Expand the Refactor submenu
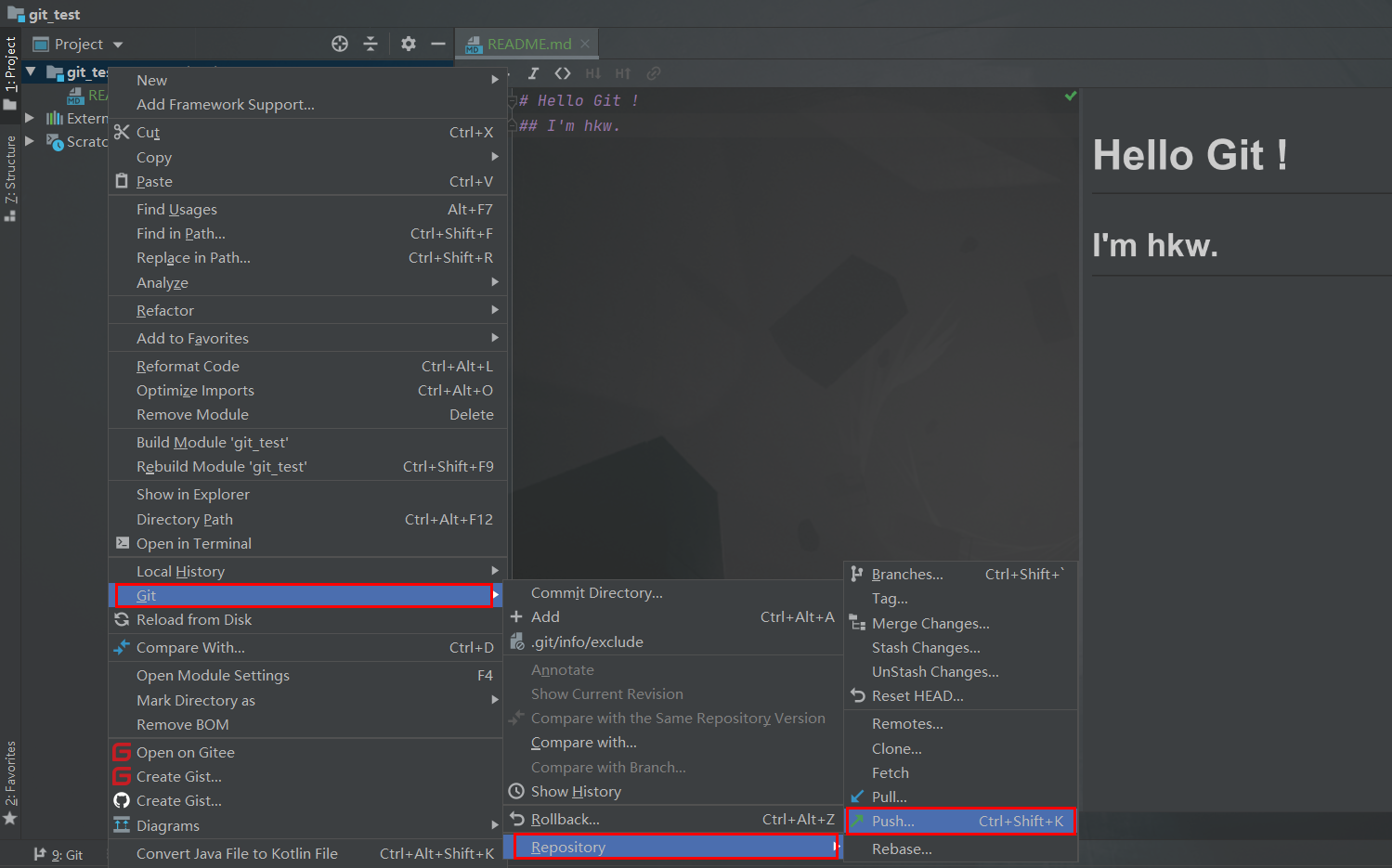The width and height of the screenshot is (1392, 868). (x=307, y=310)
